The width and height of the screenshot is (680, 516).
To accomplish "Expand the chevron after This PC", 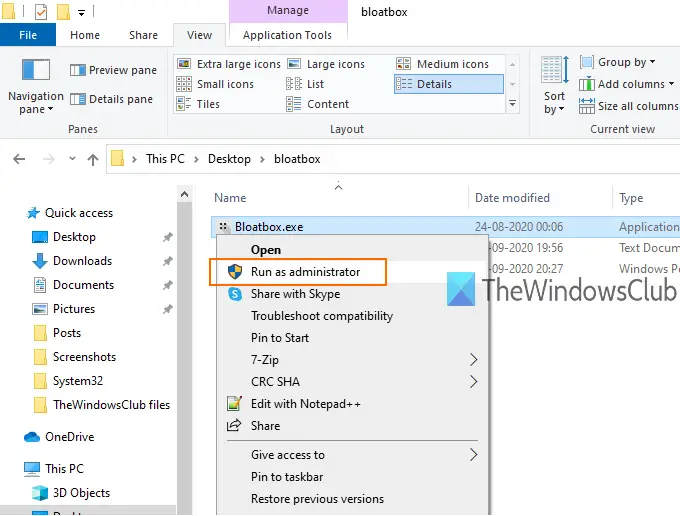I will click(196, 160).
